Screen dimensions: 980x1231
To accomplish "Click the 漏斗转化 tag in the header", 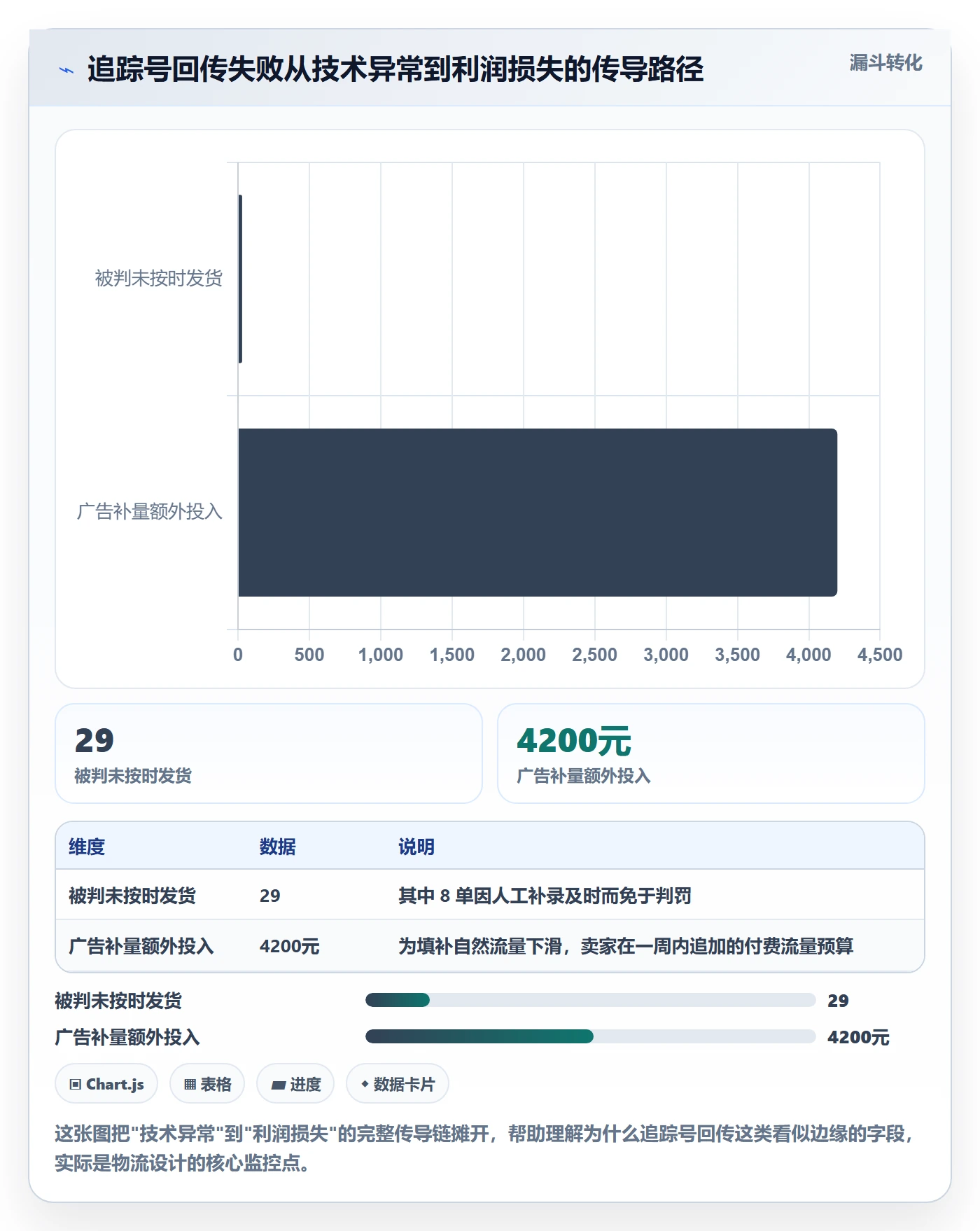I will tap(885, 63).
